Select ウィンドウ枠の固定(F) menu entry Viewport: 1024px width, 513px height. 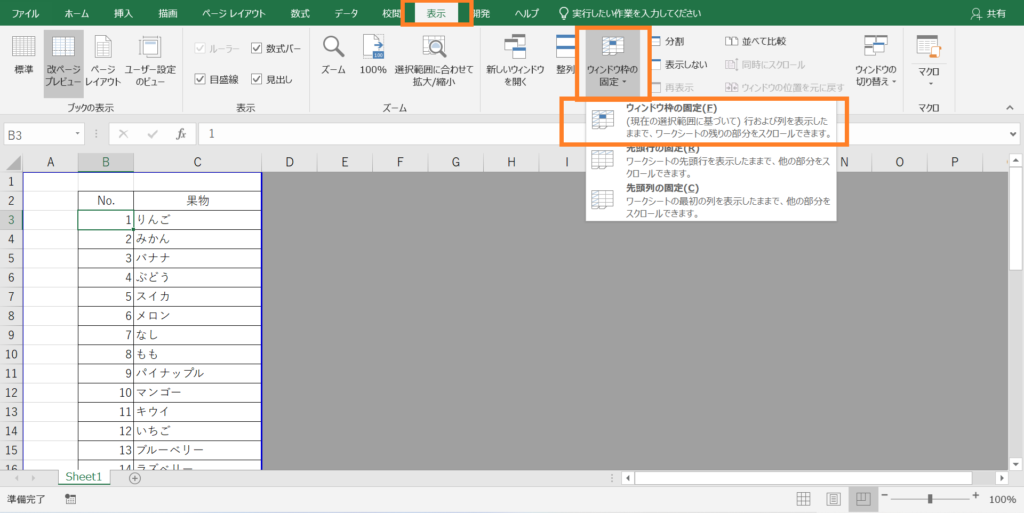click(x=711, y=121)
